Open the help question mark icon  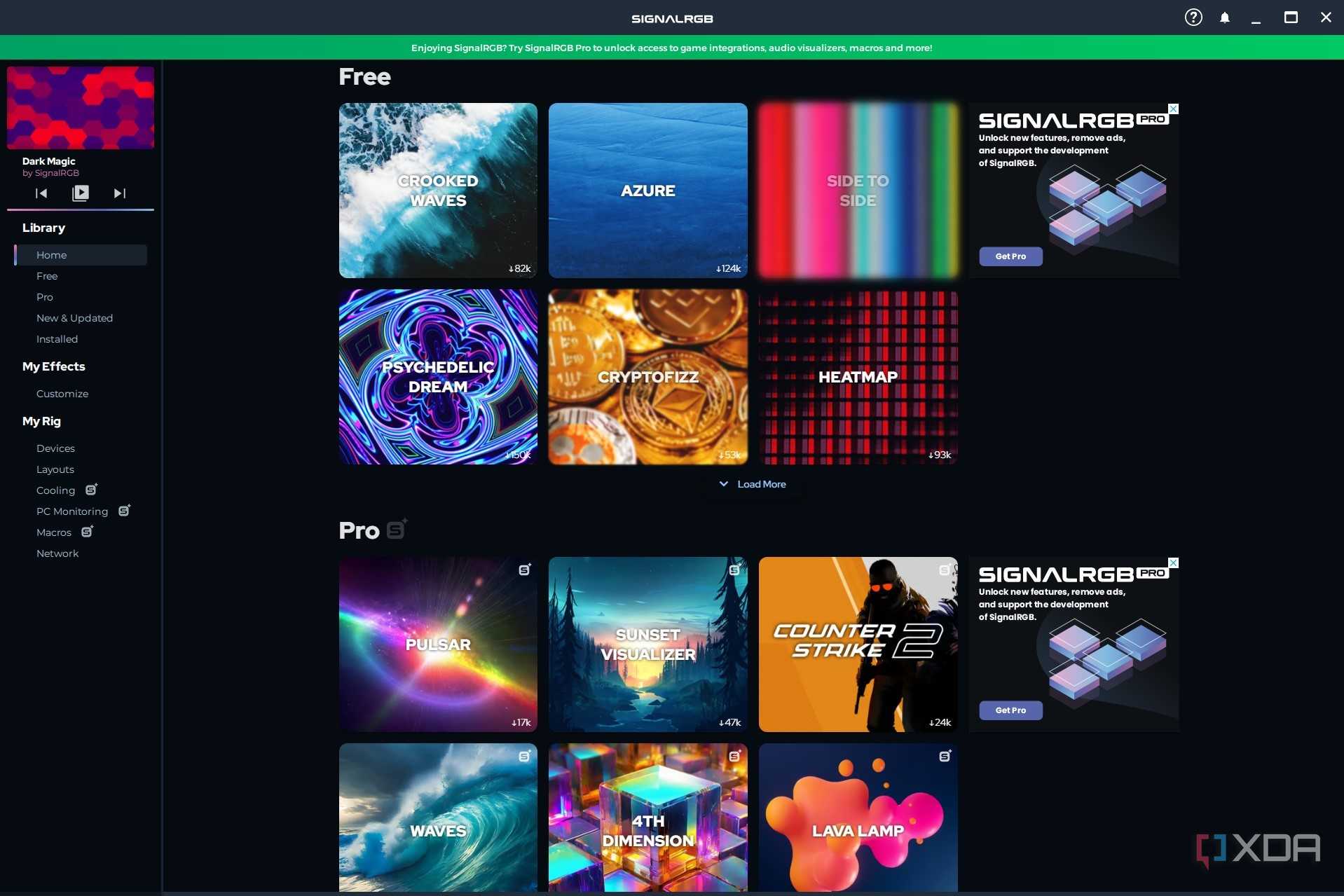[x=1193, y=18]
